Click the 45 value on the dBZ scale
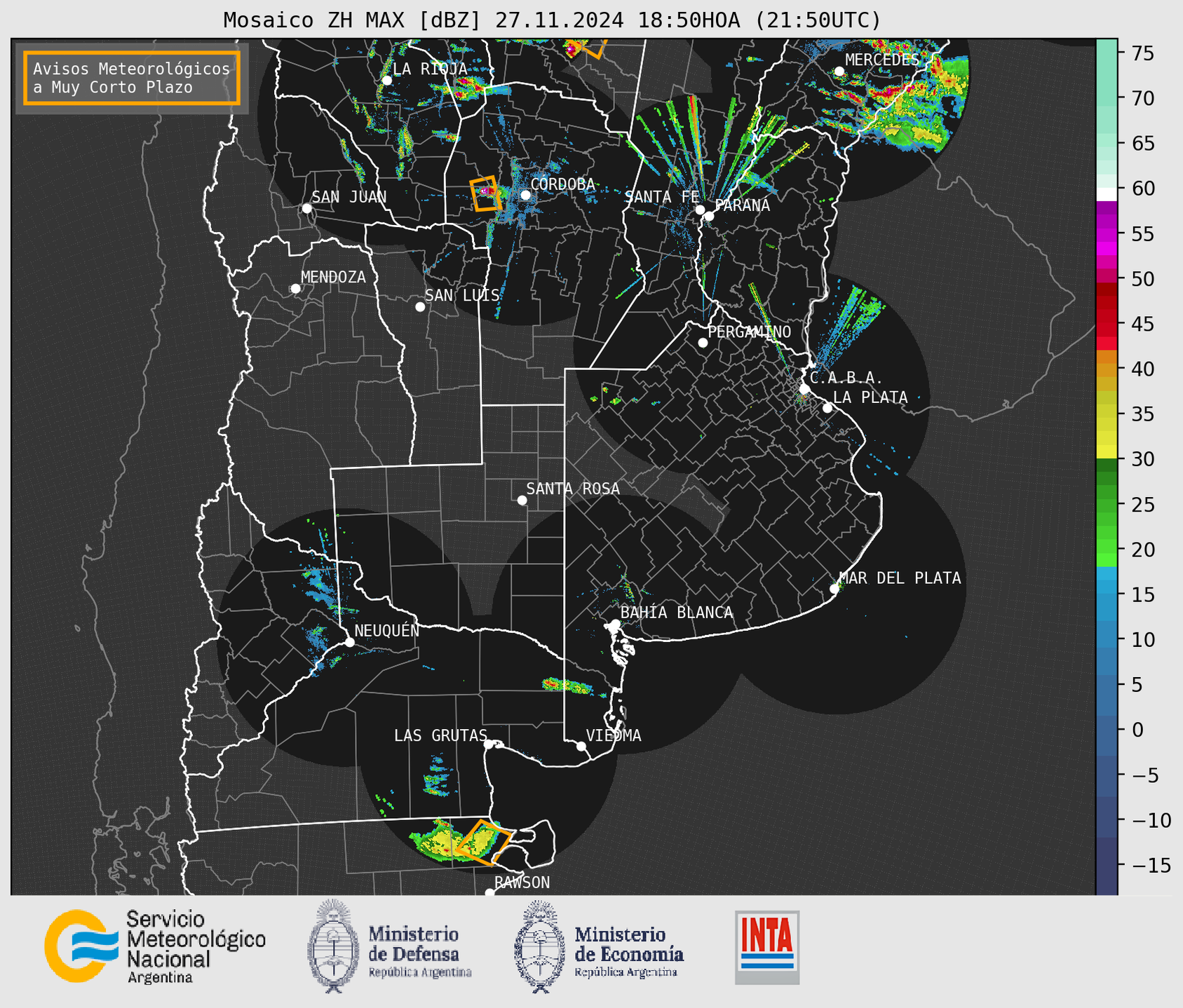The height and width of the screenshot is (1008, 1183). coord(1143,324)
